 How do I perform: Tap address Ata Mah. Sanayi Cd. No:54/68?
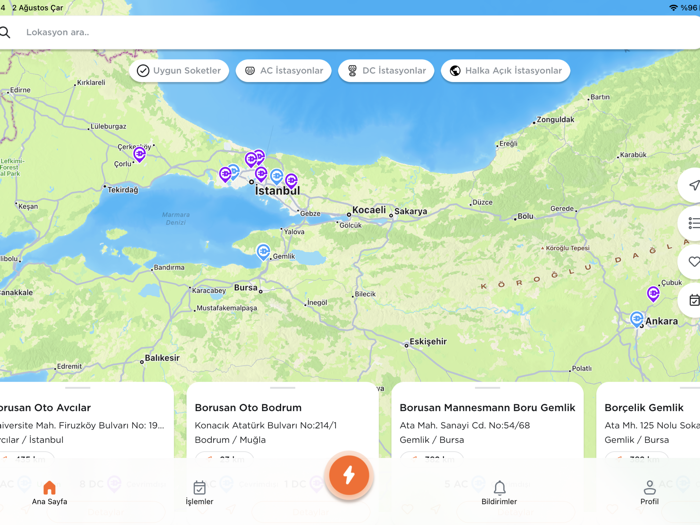point(465,425)
